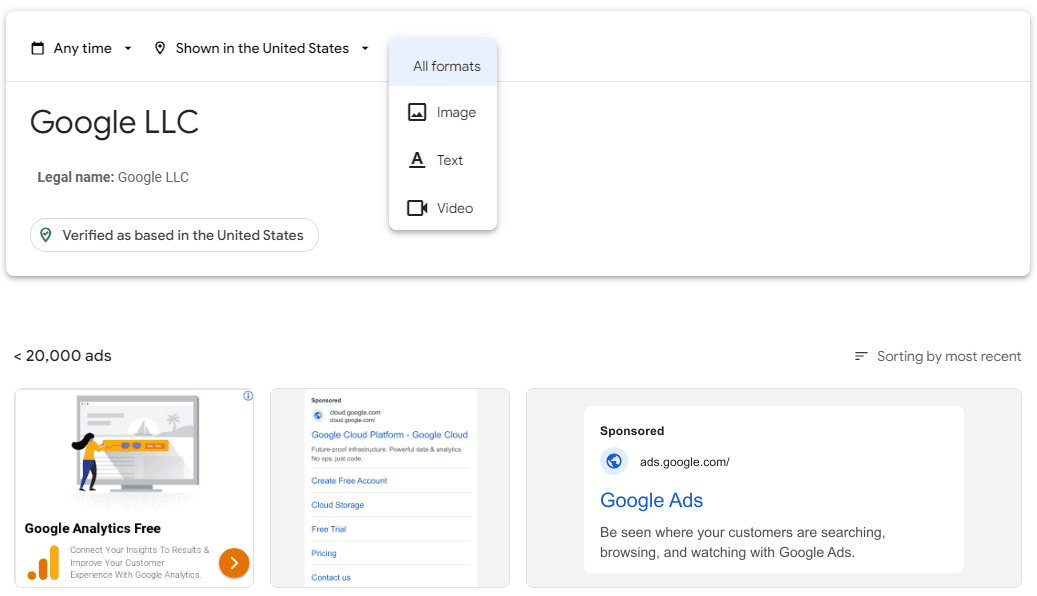Open the Google Analytics Free ad card
This screenshot has width=1037, height=596.
coord(134,488)
